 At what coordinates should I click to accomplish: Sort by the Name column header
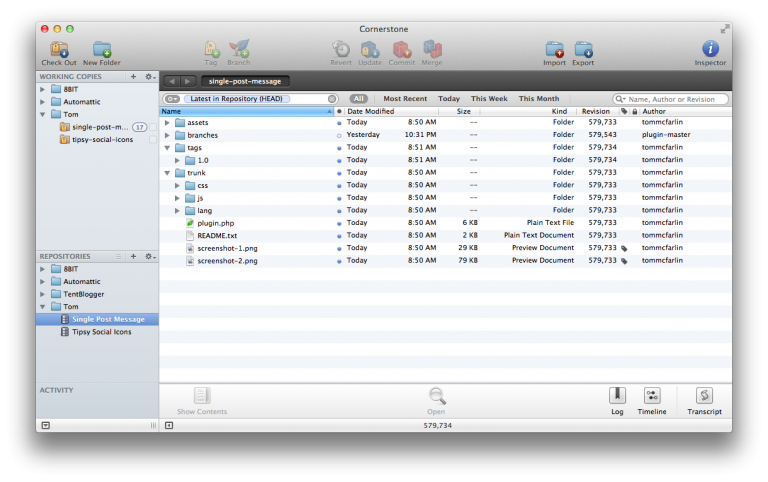pyautogui.click(x=246, y=112)
